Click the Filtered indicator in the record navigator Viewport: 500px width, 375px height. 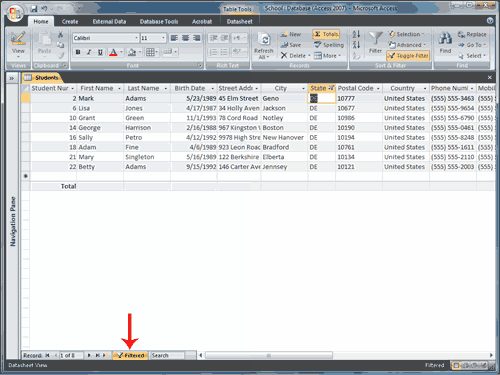tap(131, 355)
